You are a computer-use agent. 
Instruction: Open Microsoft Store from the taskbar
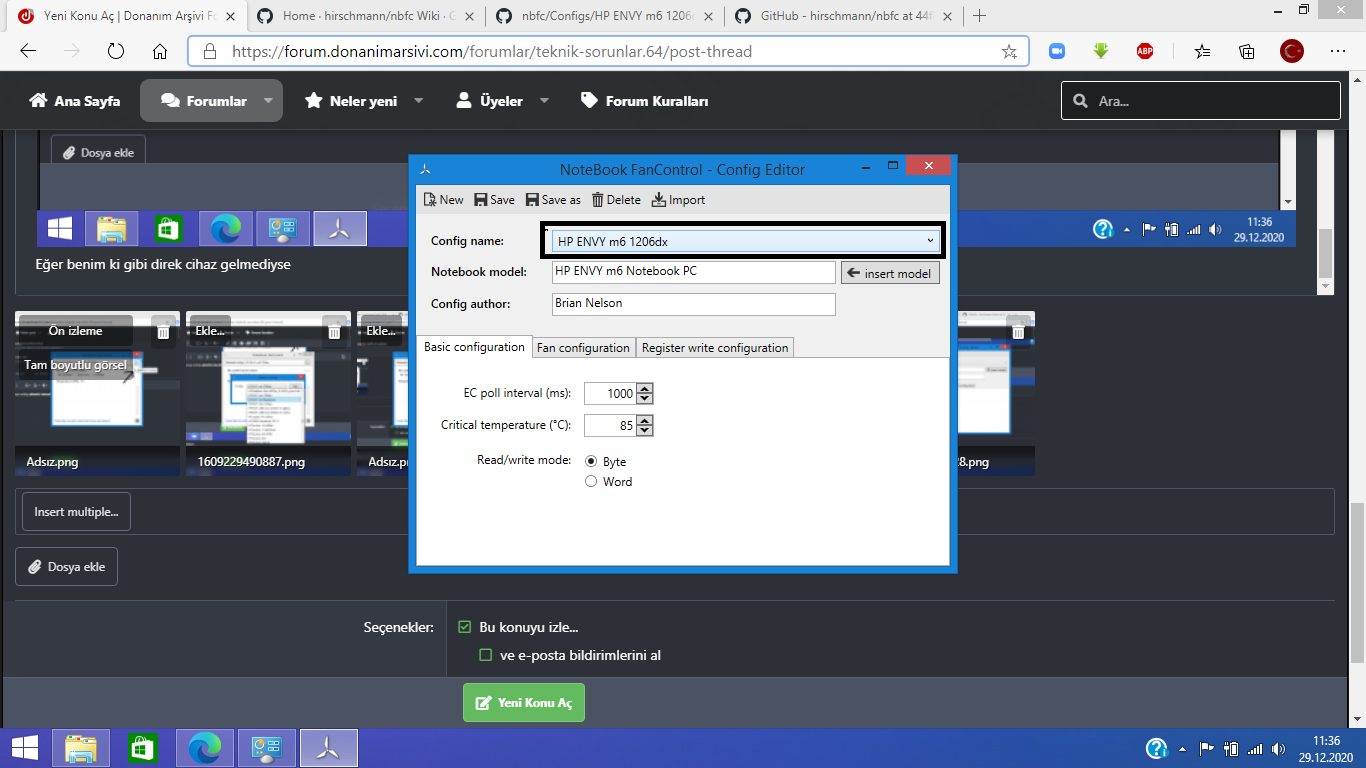coord(142,748)
